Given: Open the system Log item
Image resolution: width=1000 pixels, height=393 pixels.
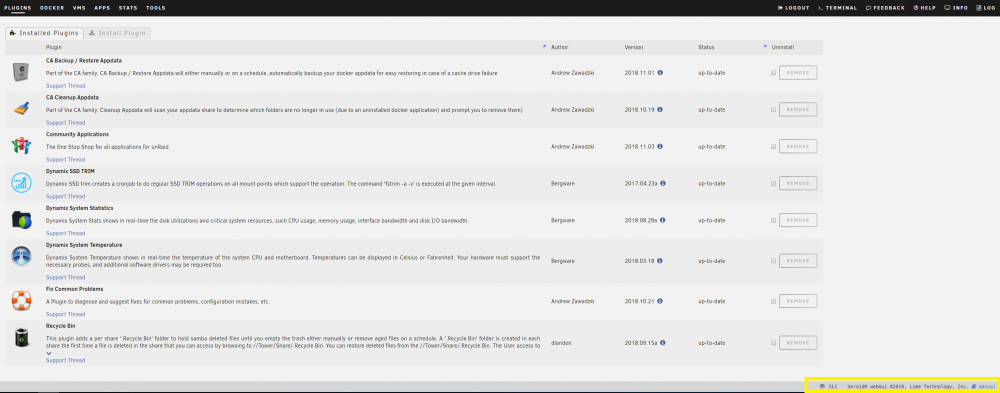Looking at the screenshot, I should click(985, 8).
